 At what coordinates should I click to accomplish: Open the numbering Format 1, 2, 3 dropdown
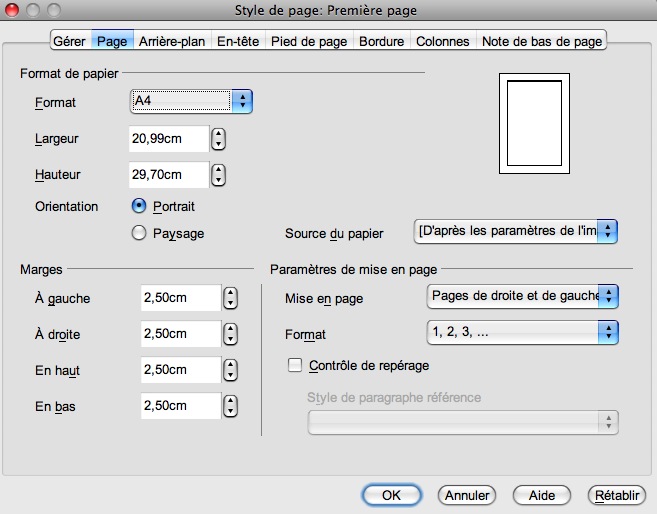point(520,332)
